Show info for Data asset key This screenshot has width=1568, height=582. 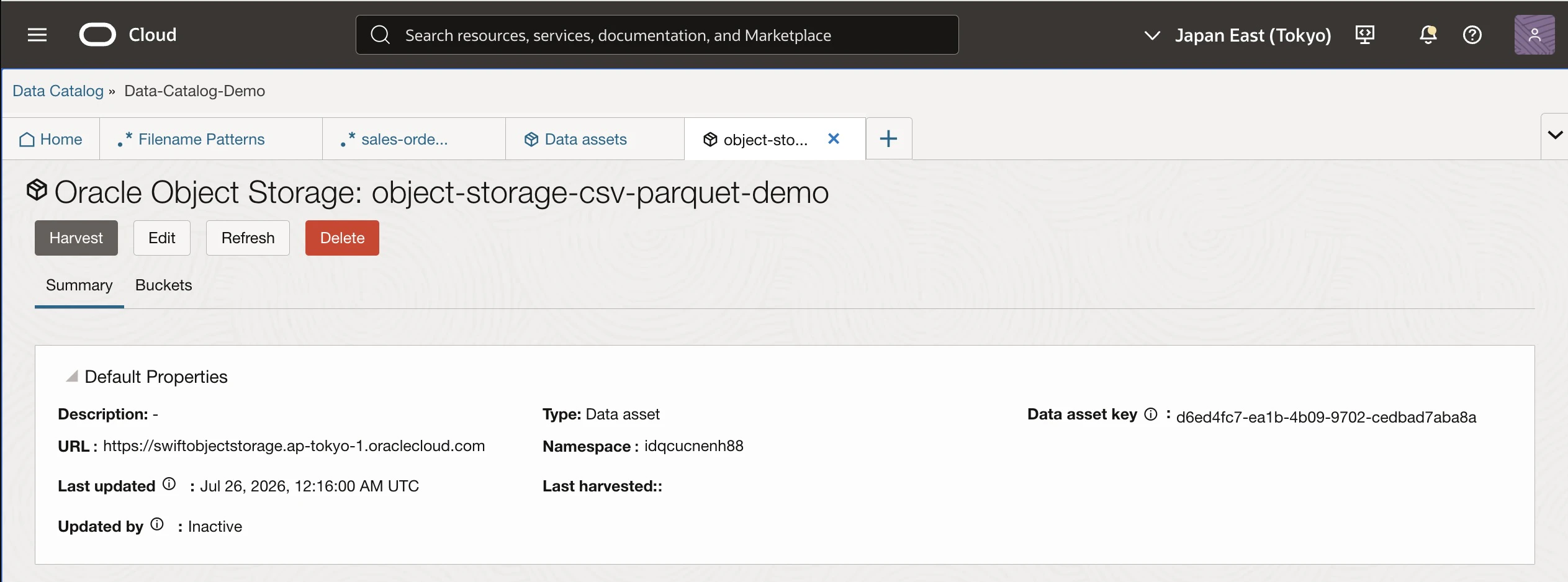(x=1150, y=414)
